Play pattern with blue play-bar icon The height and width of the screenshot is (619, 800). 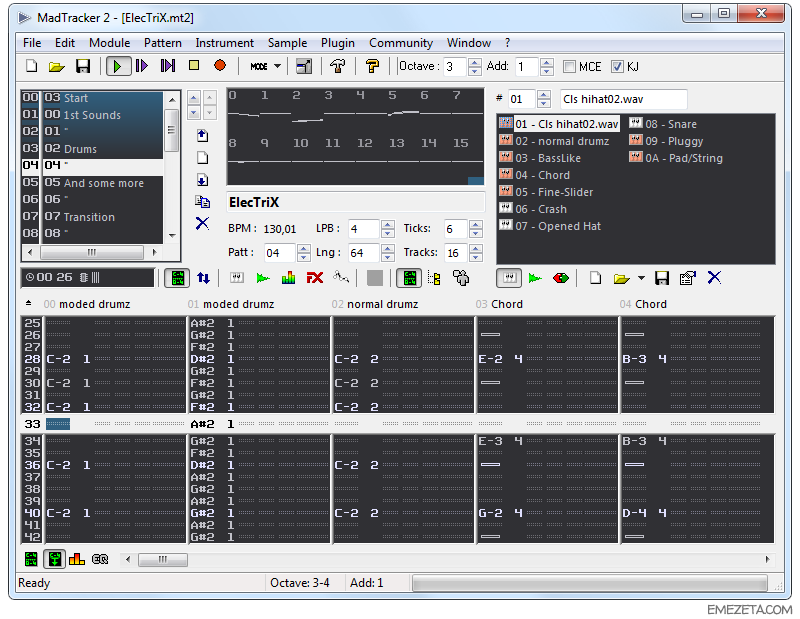tap(142, 66)
